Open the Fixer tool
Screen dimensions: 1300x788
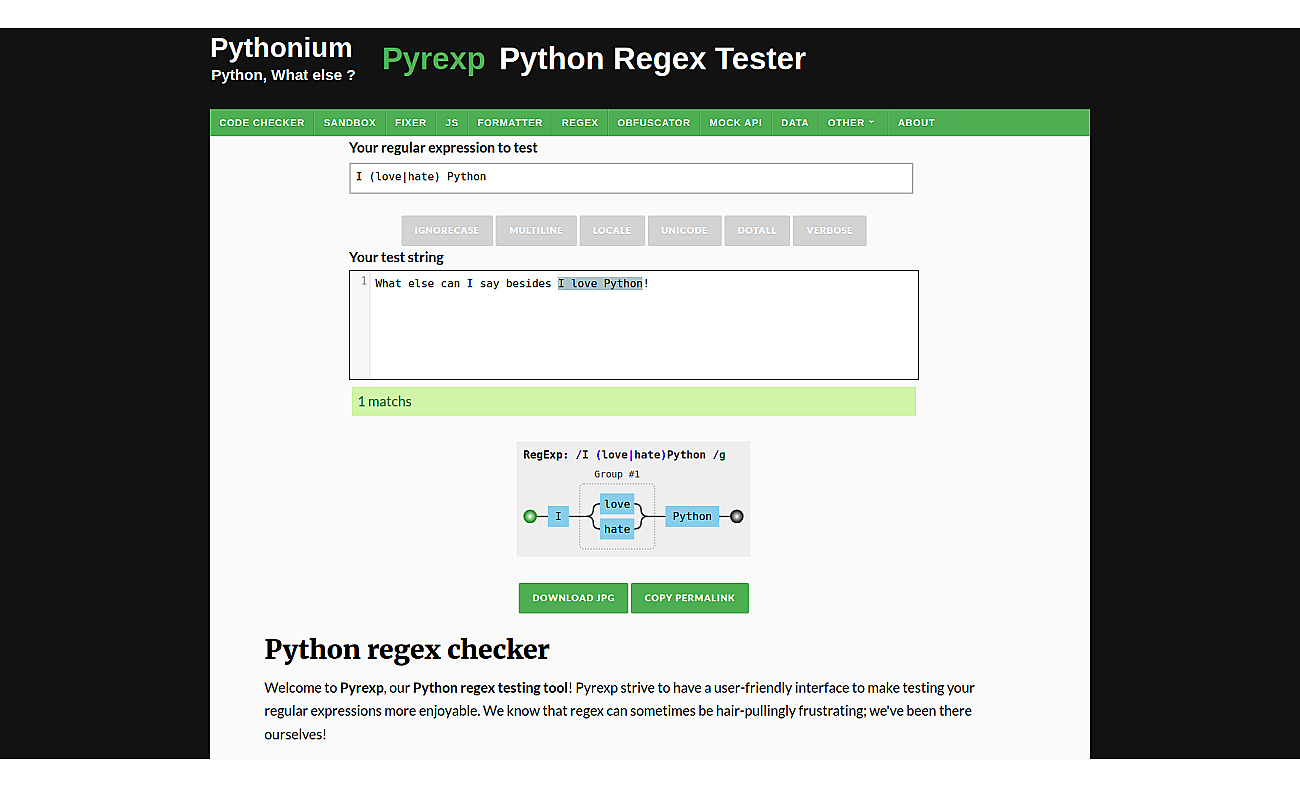click(411, 123)
